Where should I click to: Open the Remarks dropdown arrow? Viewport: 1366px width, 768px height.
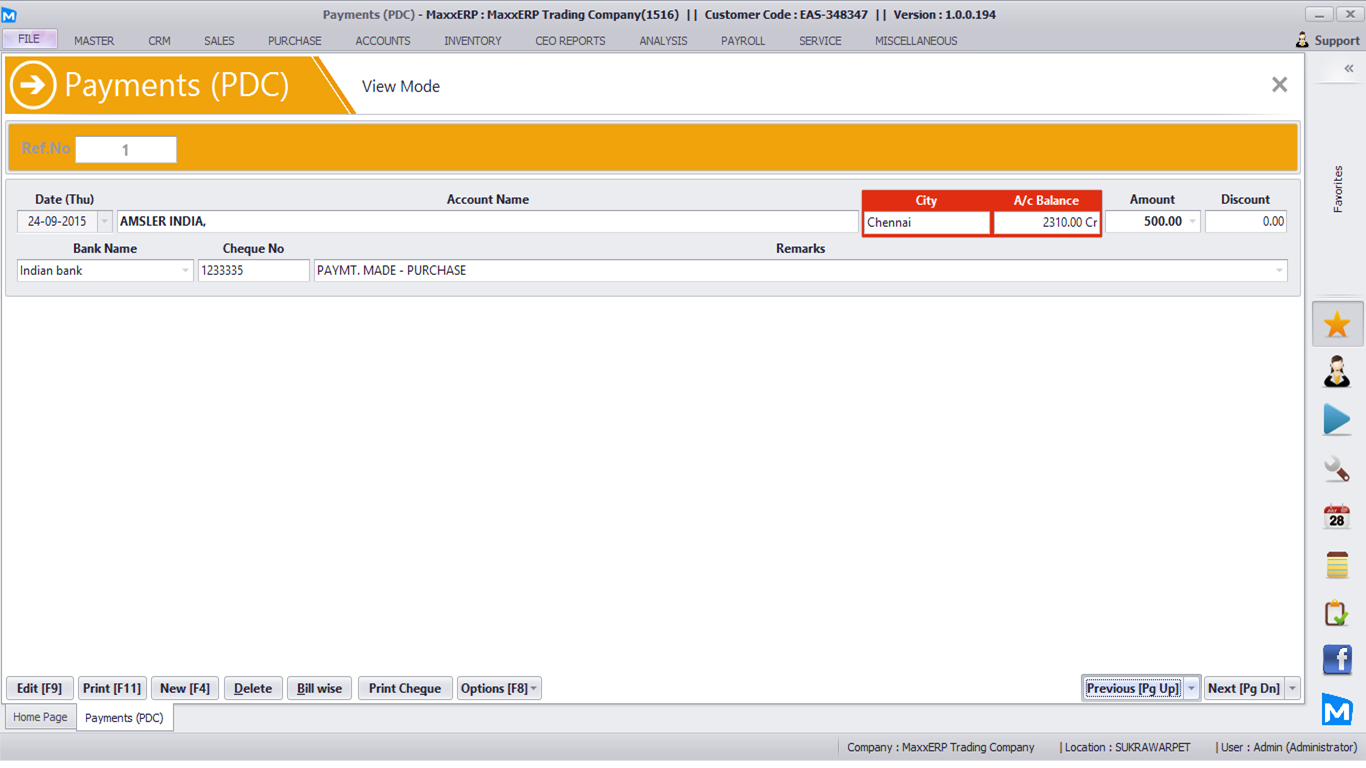[1279, 271]
